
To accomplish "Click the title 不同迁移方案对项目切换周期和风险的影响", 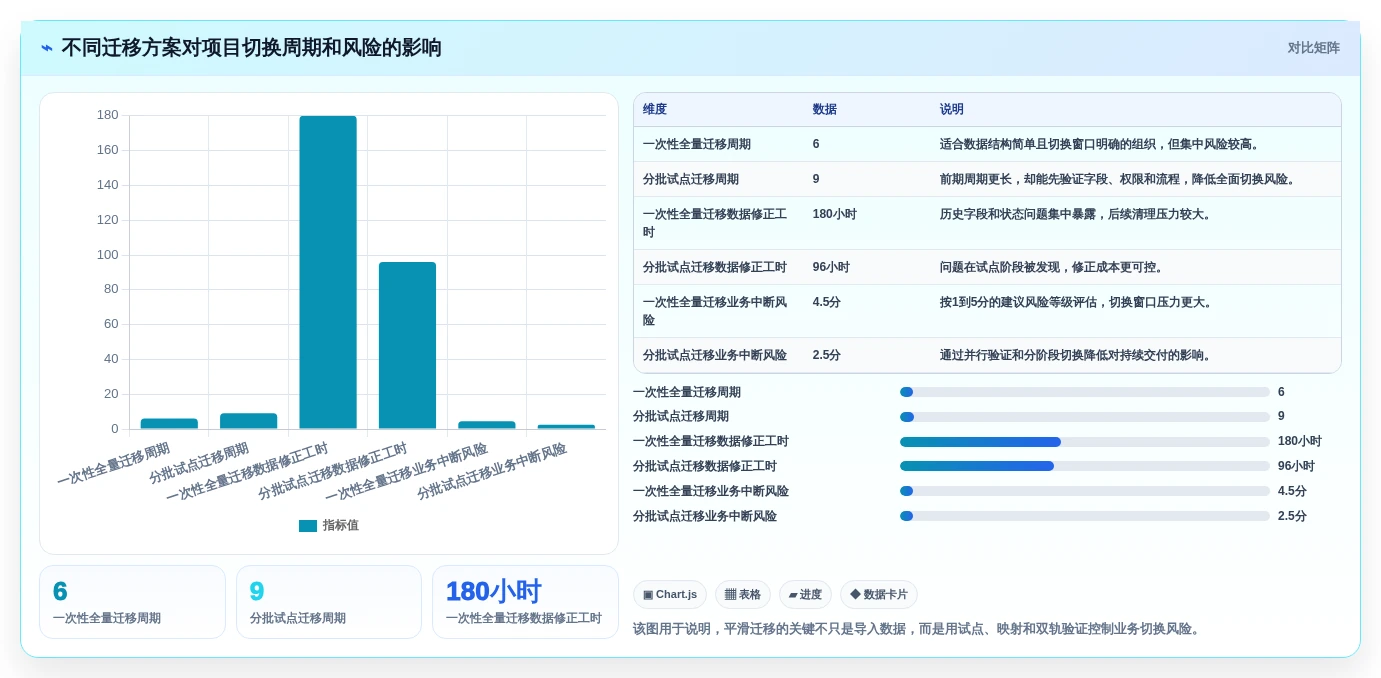I will click(251, 48).
